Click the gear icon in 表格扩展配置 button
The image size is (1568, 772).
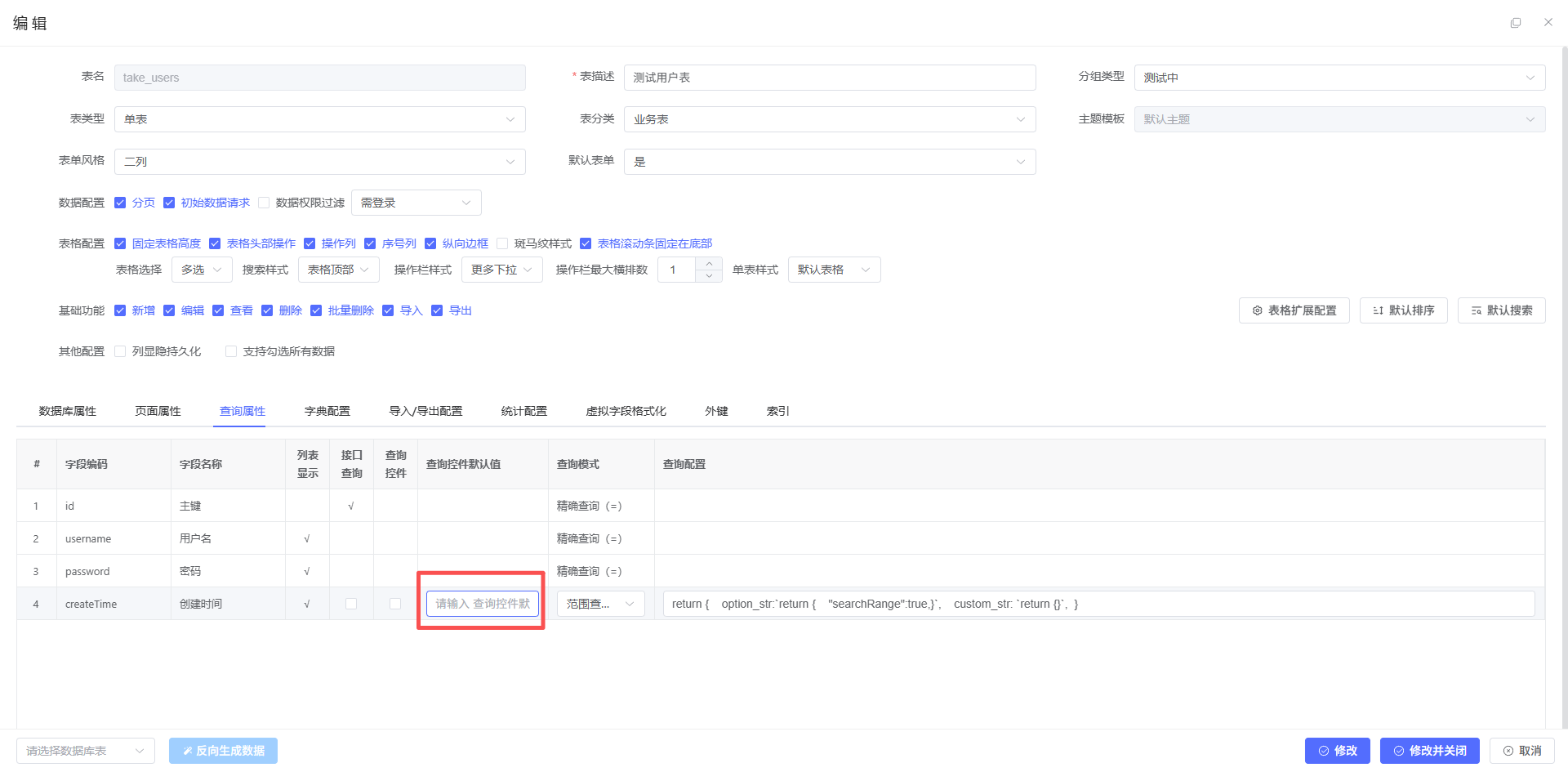click(x=1257, y=310)
